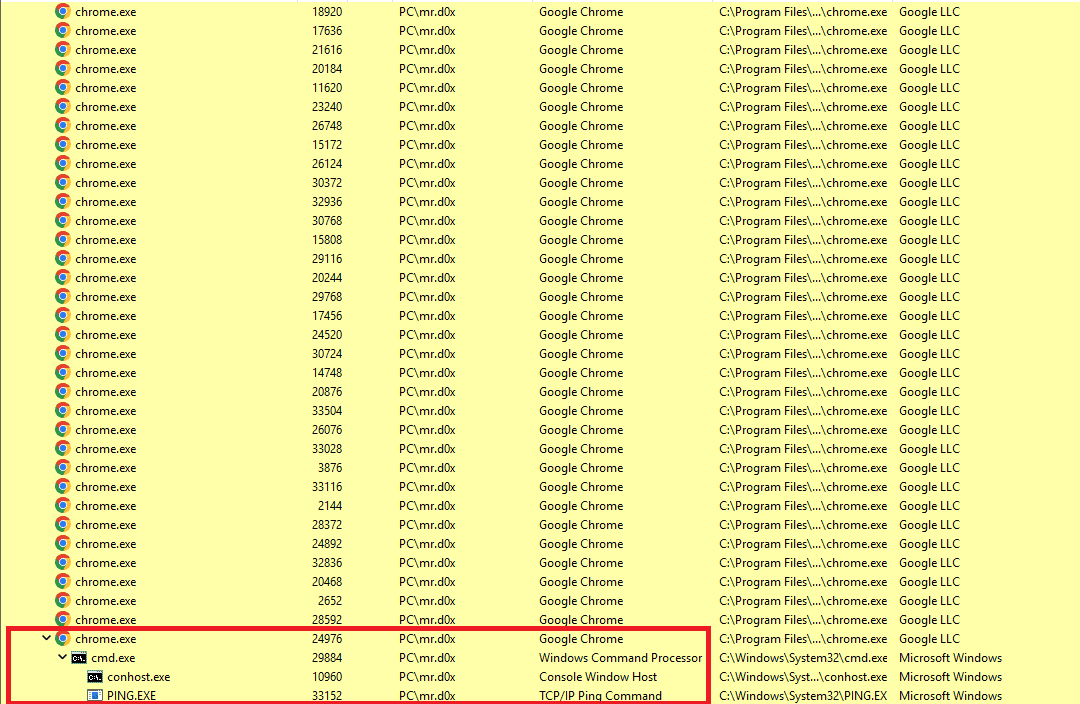The height and width of the screenshot is (704, 1080).
Task: Click Chrome icon for process 15172
Action: [x=63, y=145]
